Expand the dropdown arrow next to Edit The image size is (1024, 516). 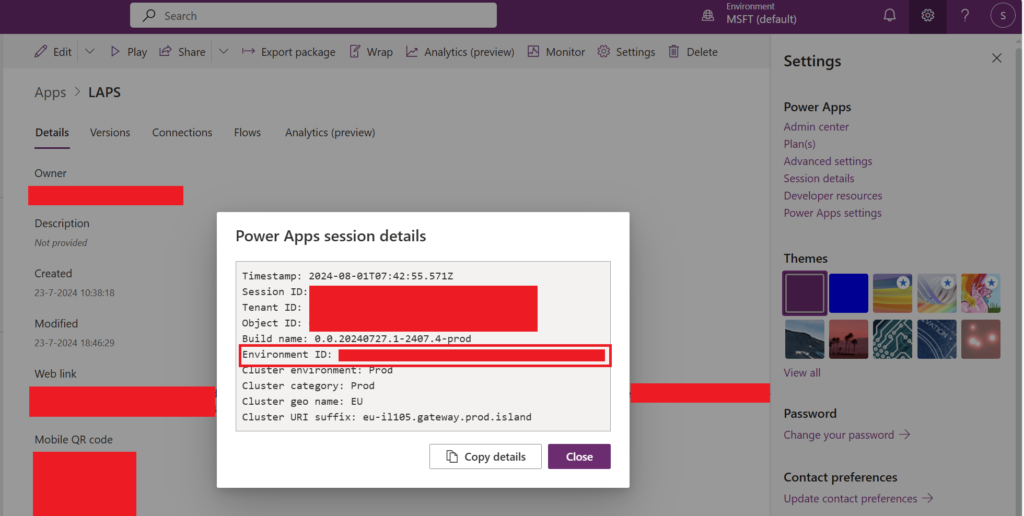[89, 52]
